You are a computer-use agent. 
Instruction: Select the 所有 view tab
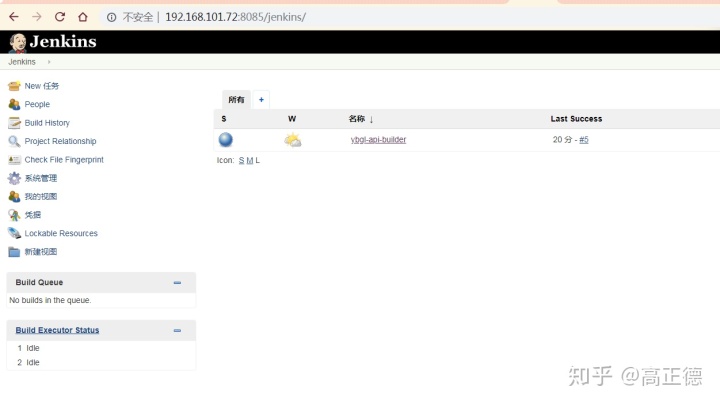(236, 100)
